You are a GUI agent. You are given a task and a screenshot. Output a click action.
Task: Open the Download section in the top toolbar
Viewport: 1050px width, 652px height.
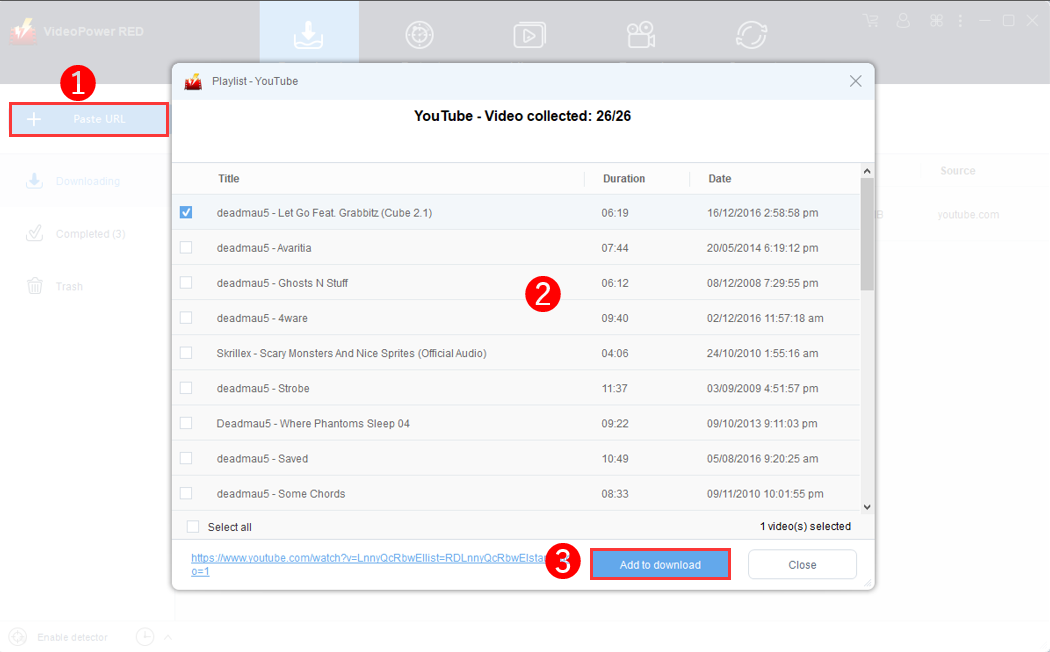click(x=308, y=32)
